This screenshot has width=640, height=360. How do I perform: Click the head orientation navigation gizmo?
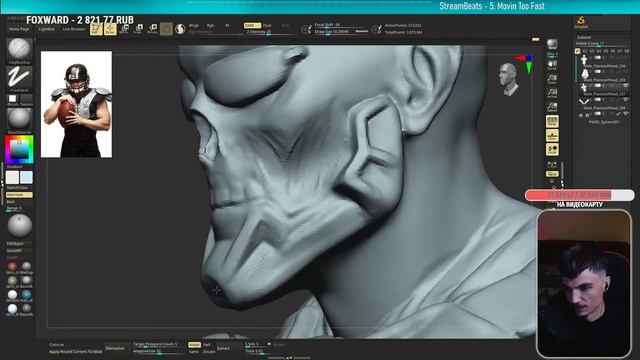click(508, 79)
